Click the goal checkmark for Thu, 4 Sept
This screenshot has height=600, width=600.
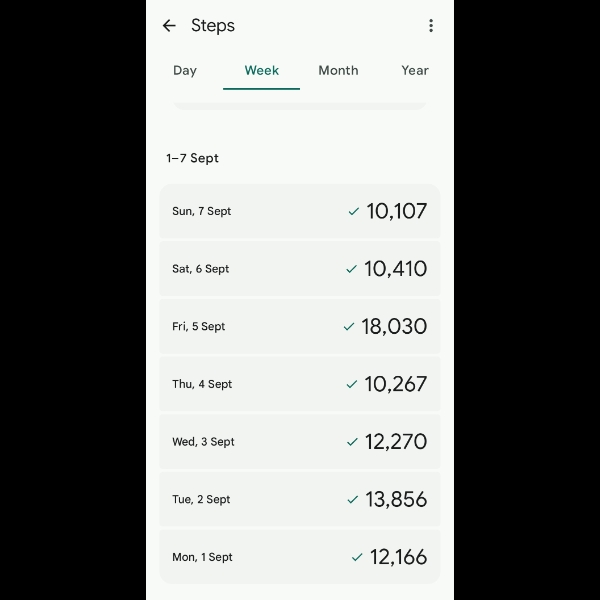(x=351, y=384)
